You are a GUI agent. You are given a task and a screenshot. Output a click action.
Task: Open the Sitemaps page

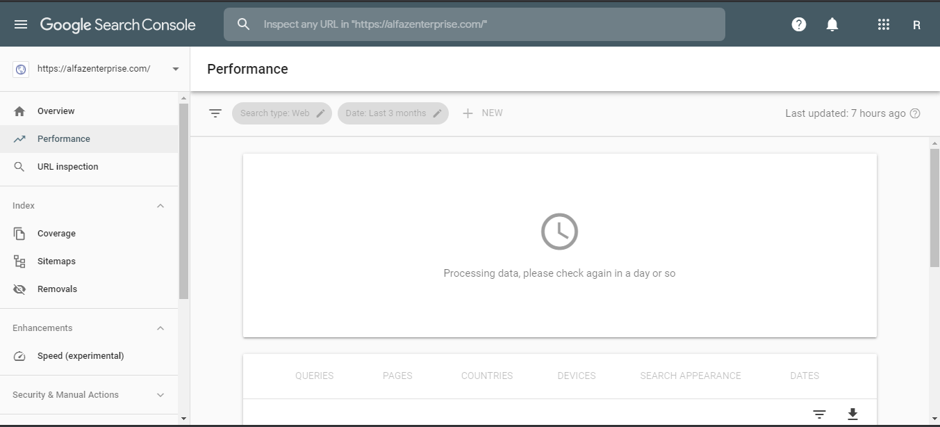89,261
